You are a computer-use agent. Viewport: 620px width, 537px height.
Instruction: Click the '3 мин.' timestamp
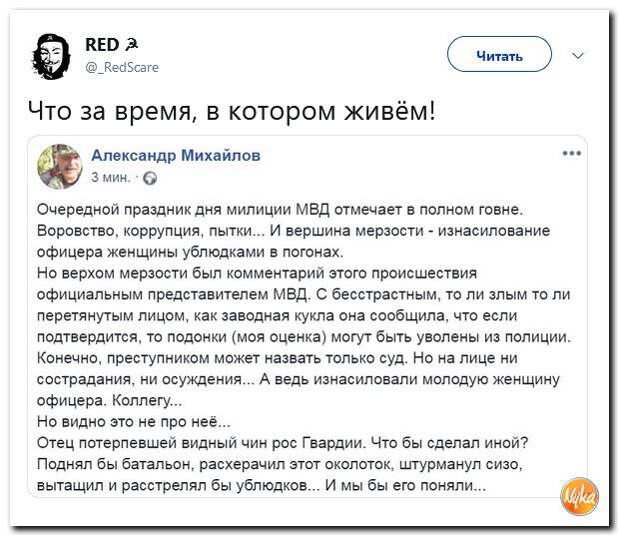[111, 178]
